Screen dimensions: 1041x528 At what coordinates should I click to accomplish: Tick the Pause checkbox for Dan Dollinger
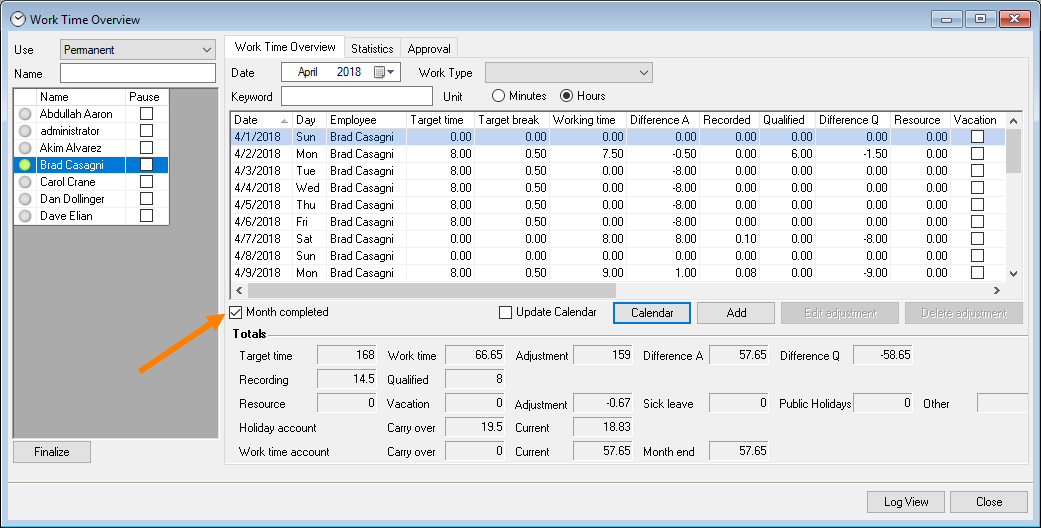pos(146,199)
